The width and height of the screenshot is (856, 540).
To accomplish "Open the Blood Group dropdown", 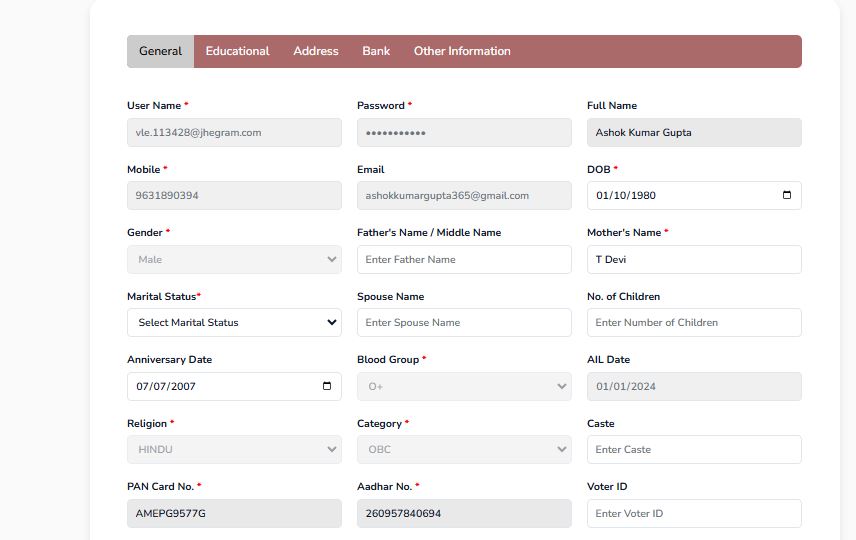I will click(x=464, y=387).
